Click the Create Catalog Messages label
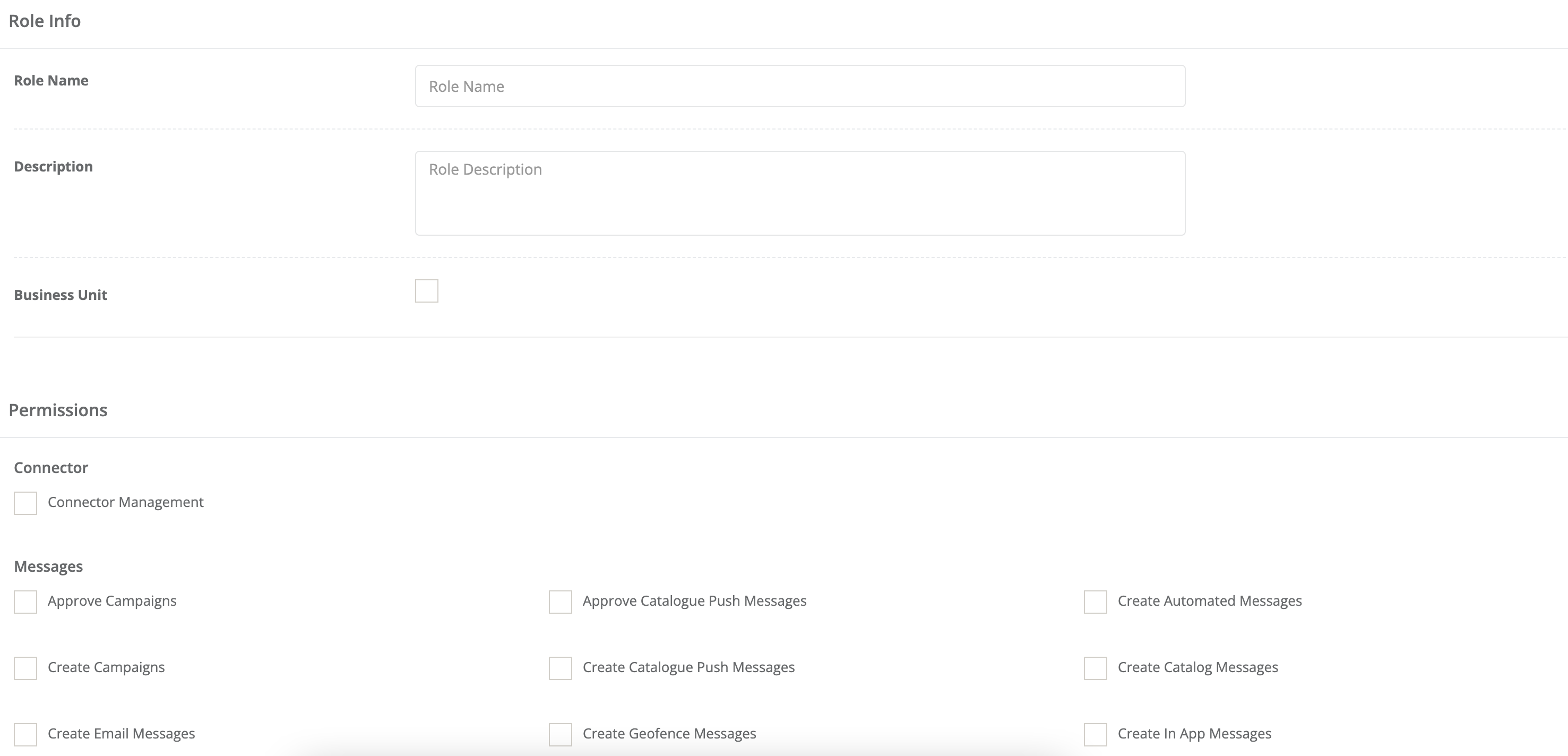 click(1197, 667)
